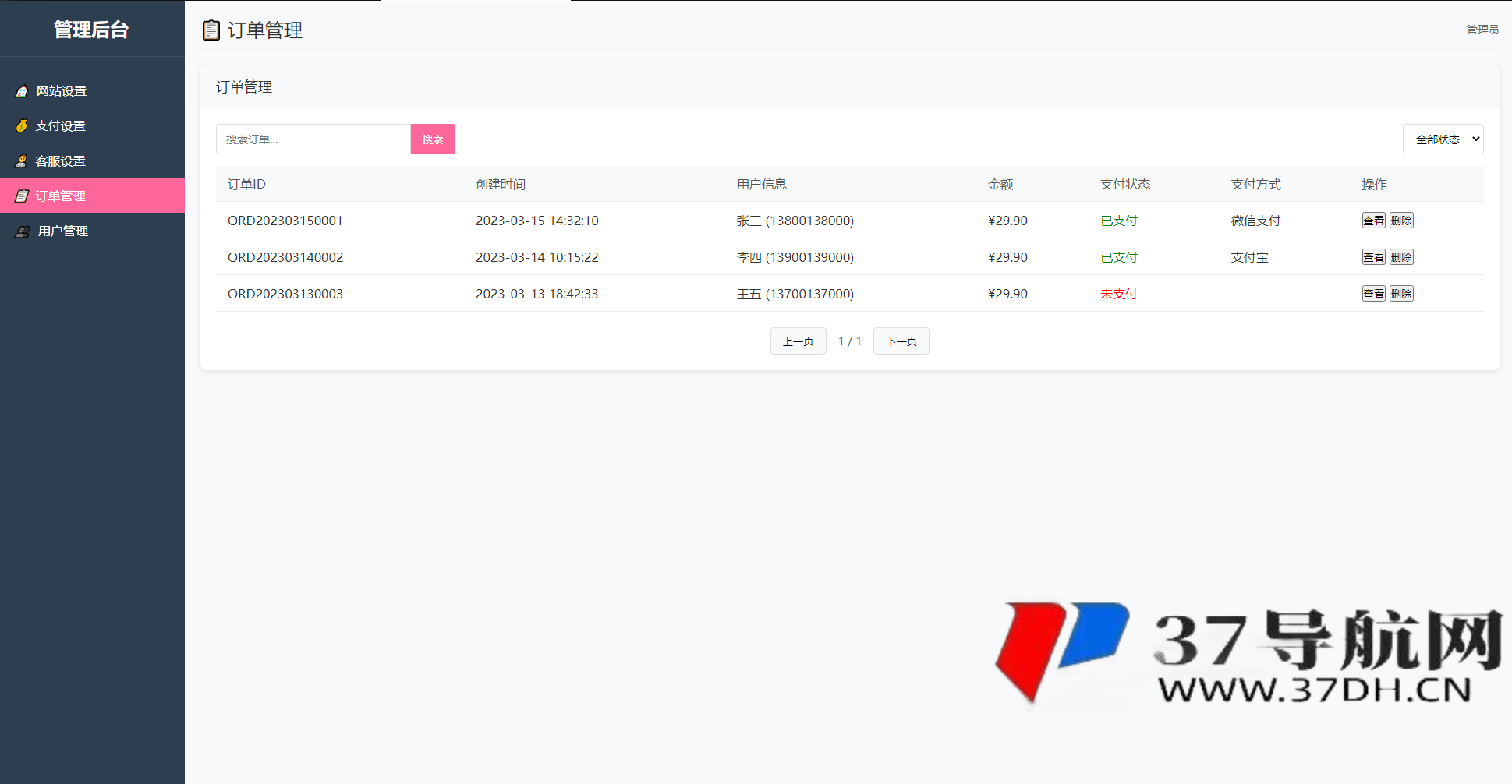Go to 用户管理 in the sidebar
Viewport: 1512px width, 784px height.
tap(63, 231)
